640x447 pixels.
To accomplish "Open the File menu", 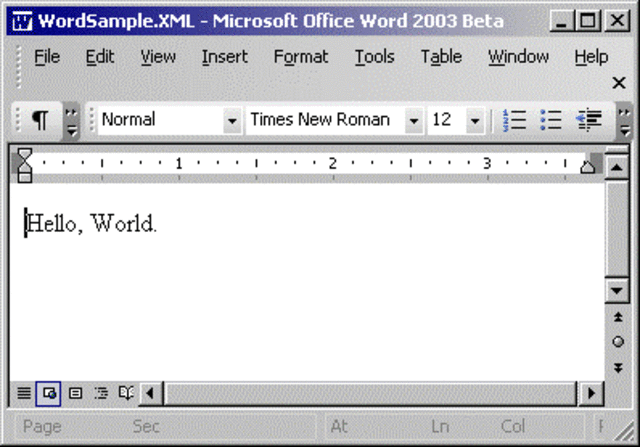I will point(47,57).
